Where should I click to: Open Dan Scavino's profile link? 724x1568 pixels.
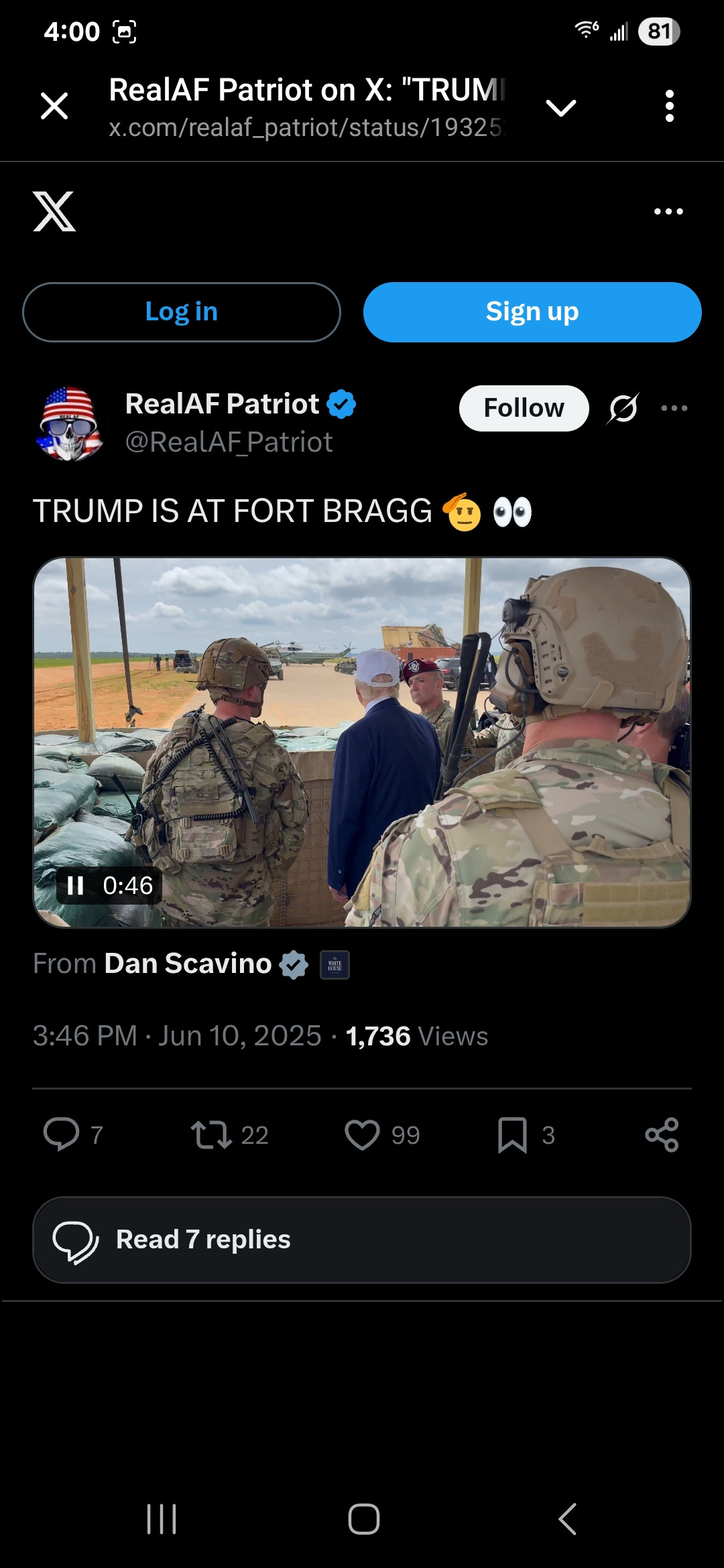point(188,964)
